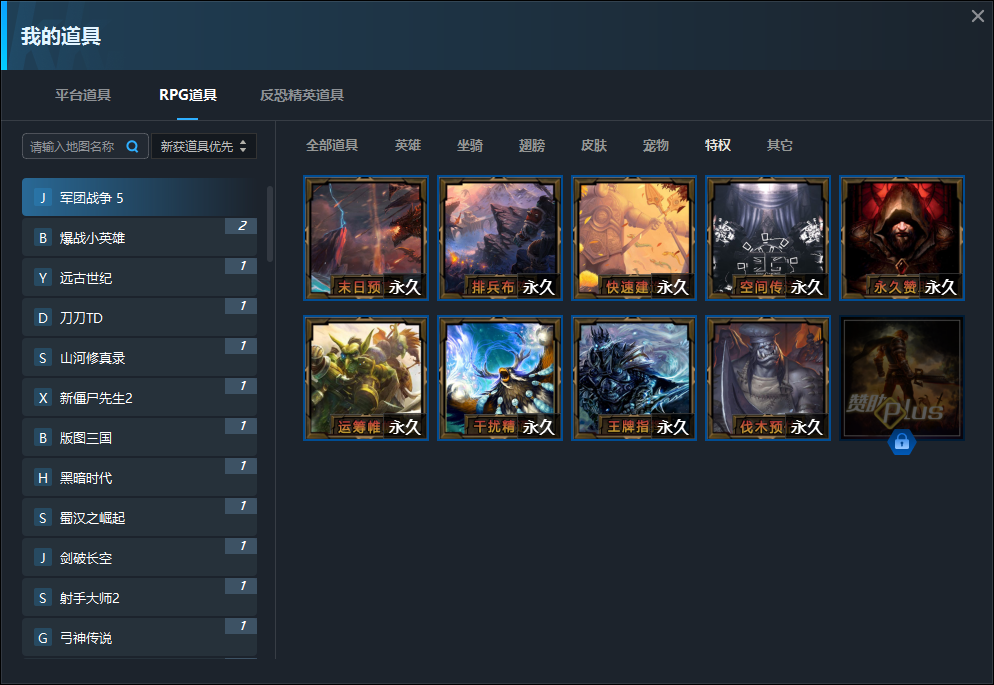Click the locked 赞助Plus item
This screenshot has height=685, width=994.
click(x=902, y=378)
